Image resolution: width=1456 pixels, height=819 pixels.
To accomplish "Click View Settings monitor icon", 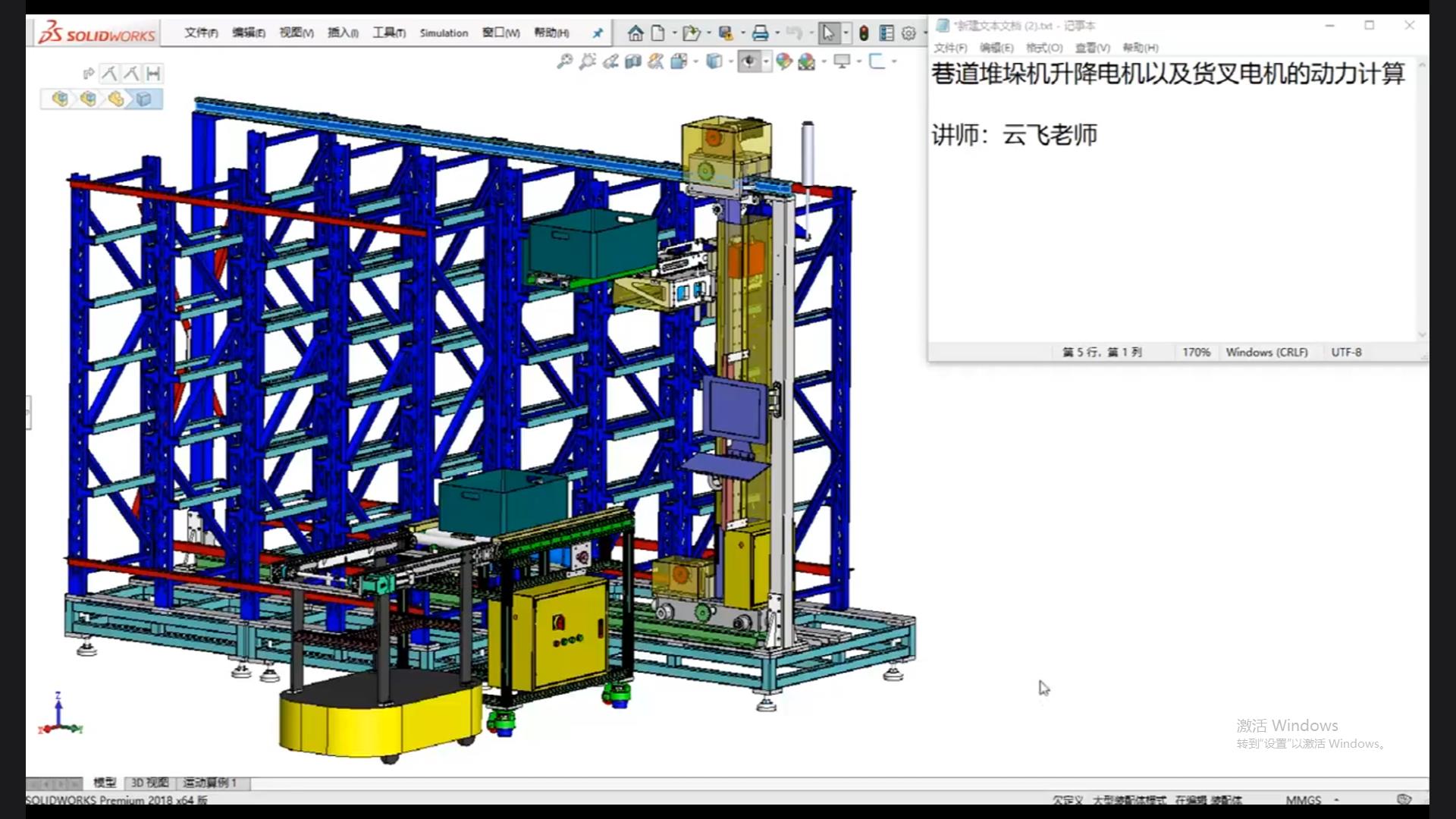I will click(842, 61).
